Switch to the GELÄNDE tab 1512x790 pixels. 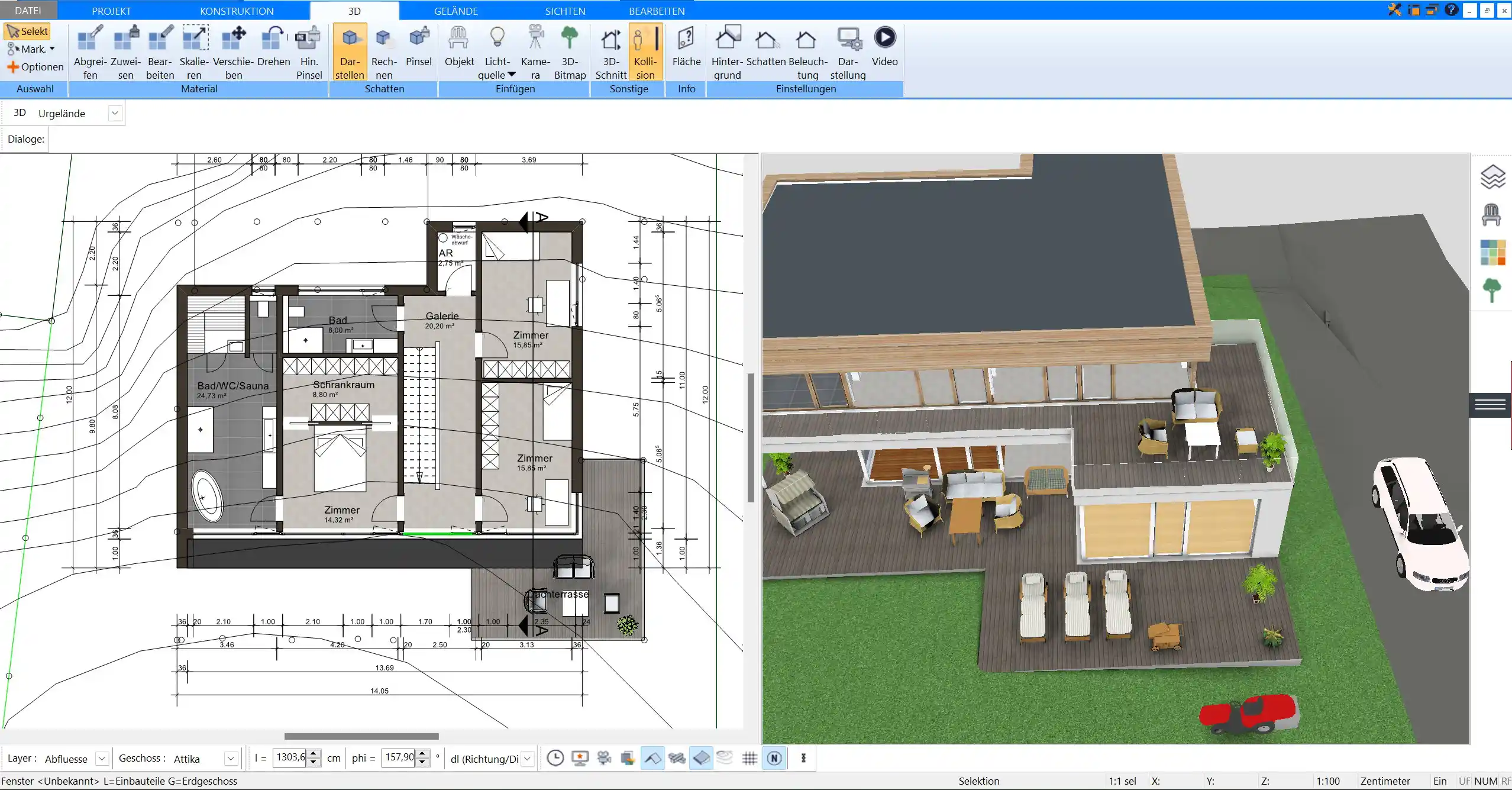pos(455,11)
